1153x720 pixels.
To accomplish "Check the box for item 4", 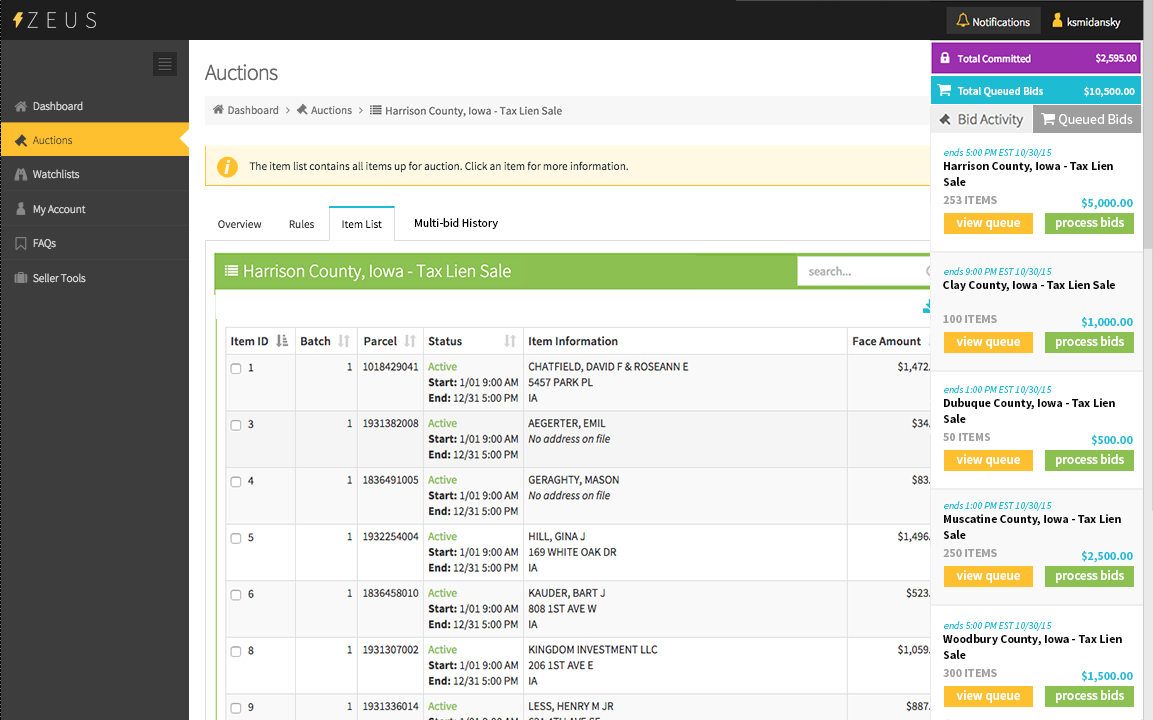I will [236, 482].
